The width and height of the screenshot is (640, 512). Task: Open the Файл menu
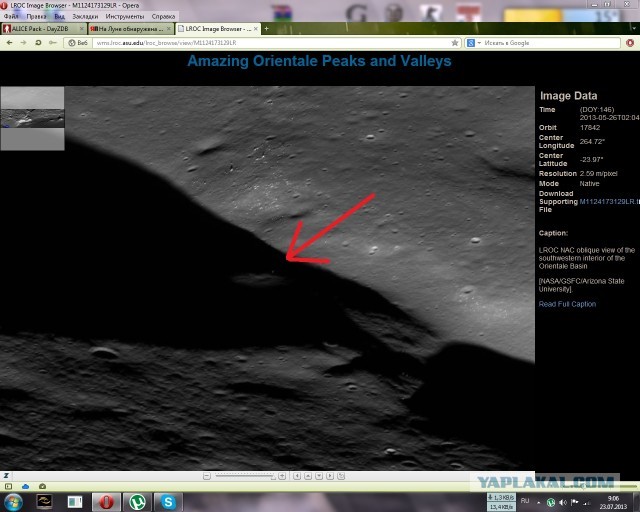11,16
